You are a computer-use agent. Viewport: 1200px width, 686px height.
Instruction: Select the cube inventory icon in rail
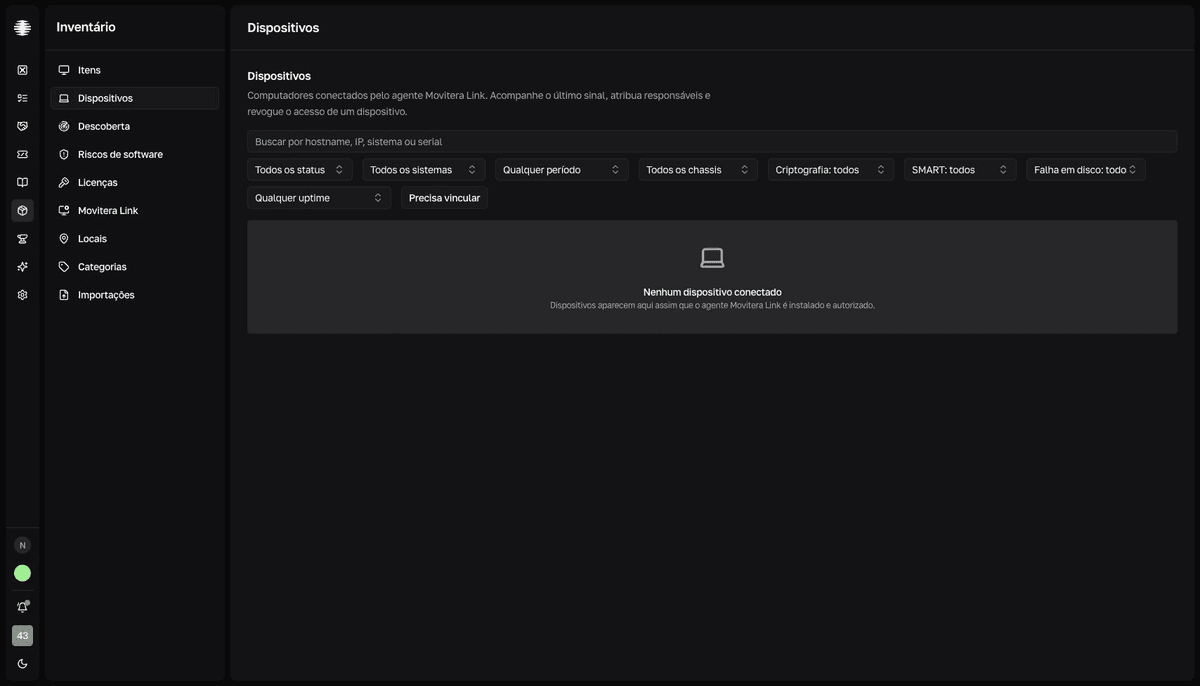[22, 210]
